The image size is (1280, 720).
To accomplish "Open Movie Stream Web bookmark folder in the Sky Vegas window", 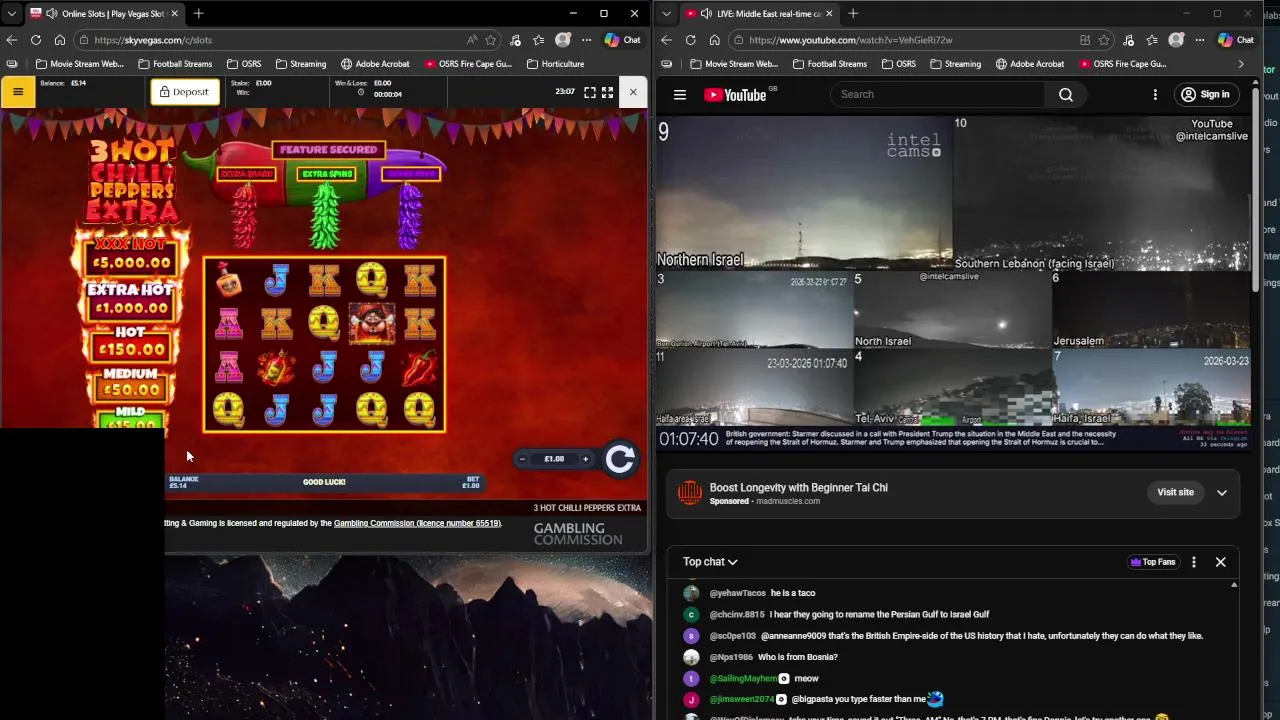I will [x=79, y=64].
